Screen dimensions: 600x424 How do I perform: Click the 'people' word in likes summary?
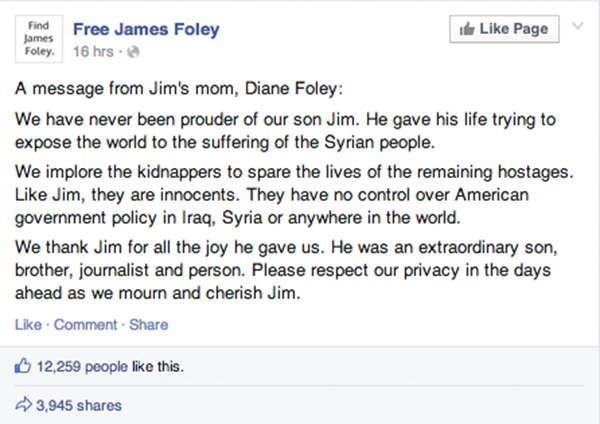(106, 367)
